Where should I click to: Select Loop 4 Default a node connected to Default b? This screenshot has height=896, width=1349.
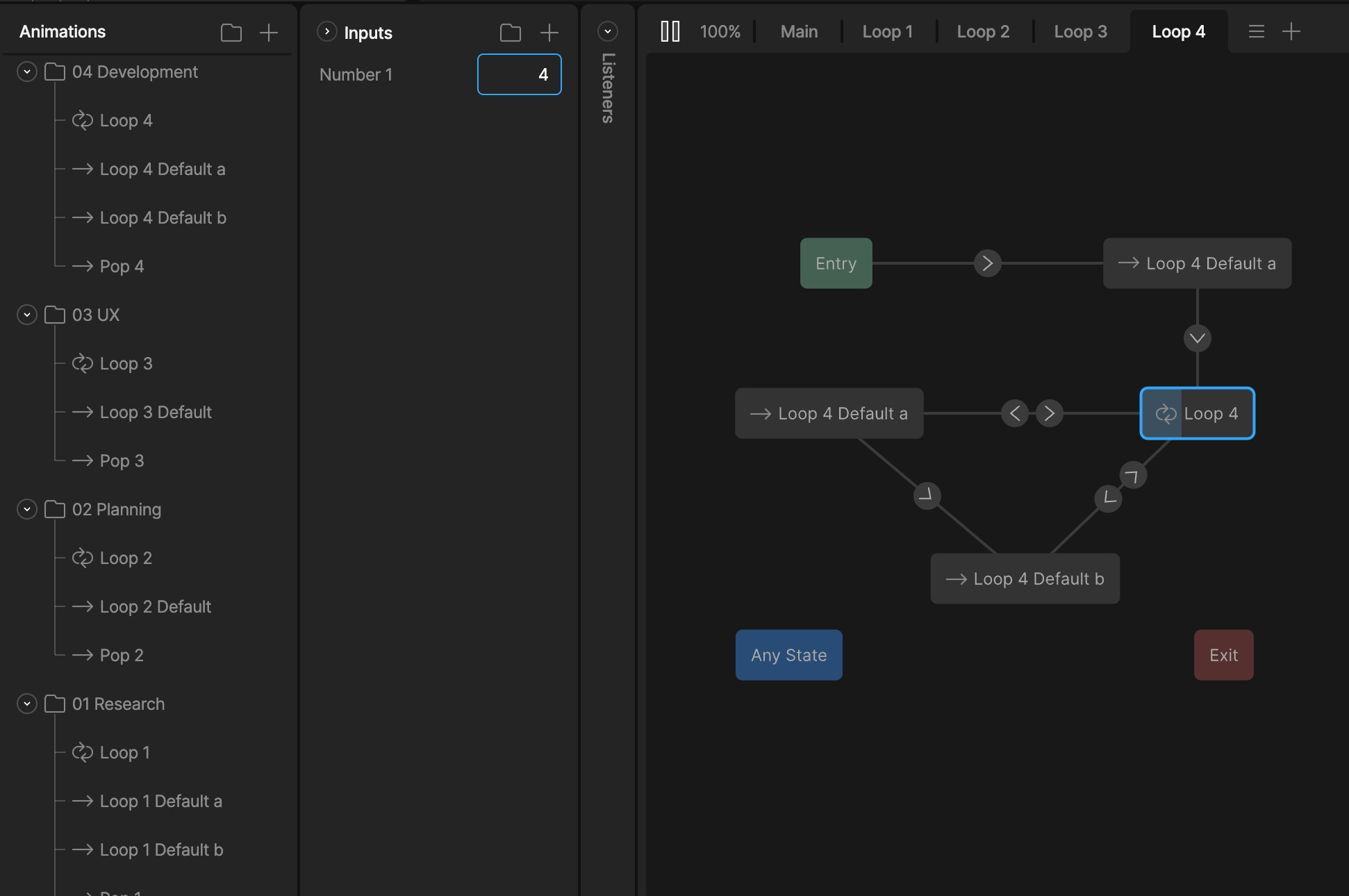(829, 413)
